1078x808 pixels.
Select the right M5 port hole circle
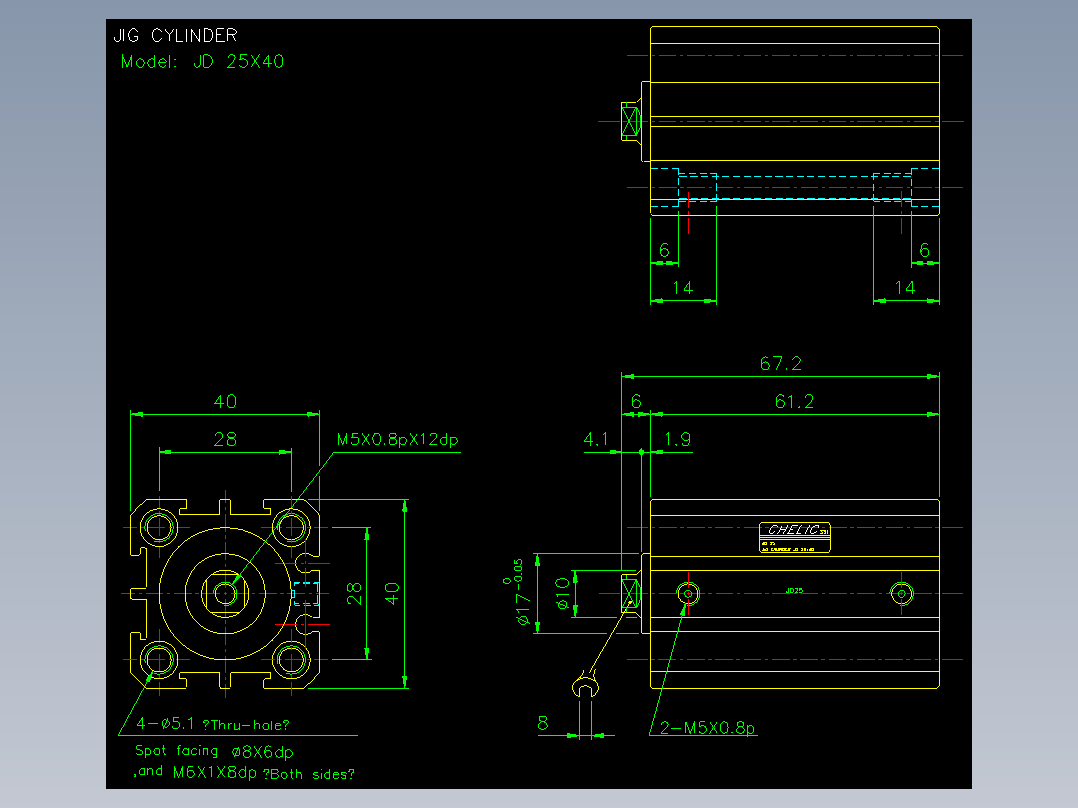click(x=901, y=593)
